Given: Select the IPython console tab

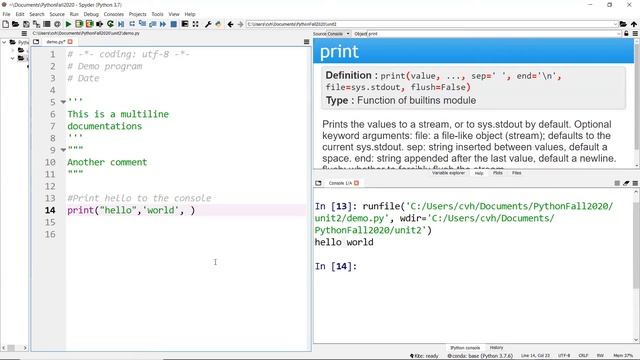Looking at the screenshot, I should tap(465, 348).
